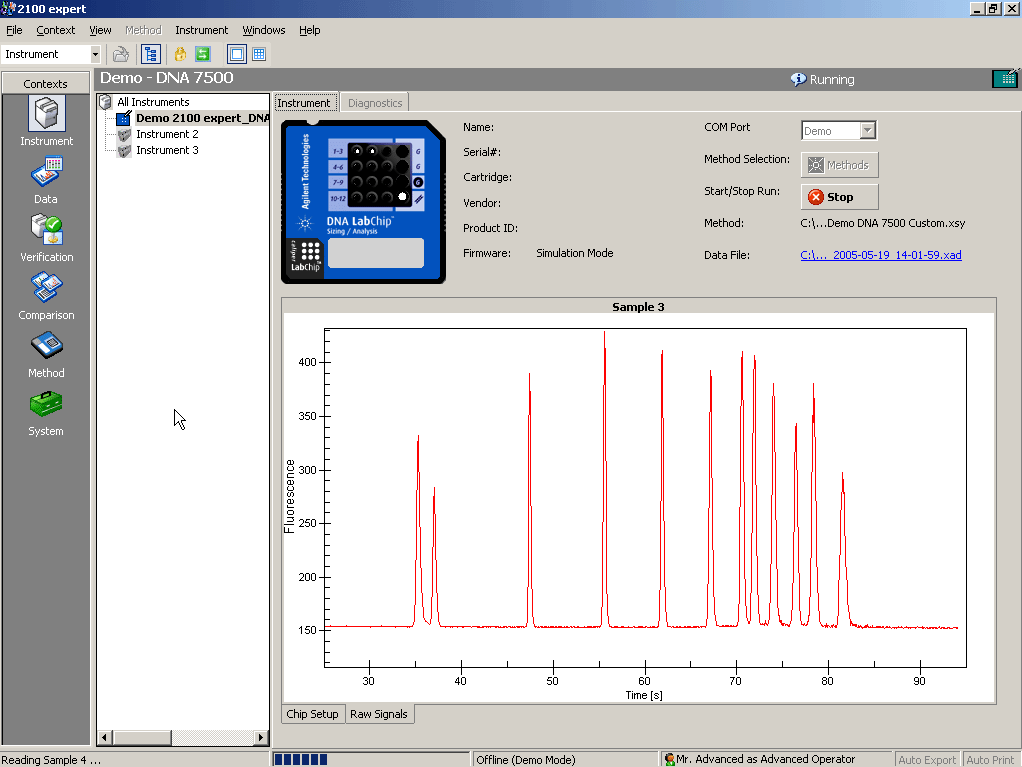Screen dimensions: 1022x767
Task: Click the tree panel scroll right arrow
Action: point(261,737)
